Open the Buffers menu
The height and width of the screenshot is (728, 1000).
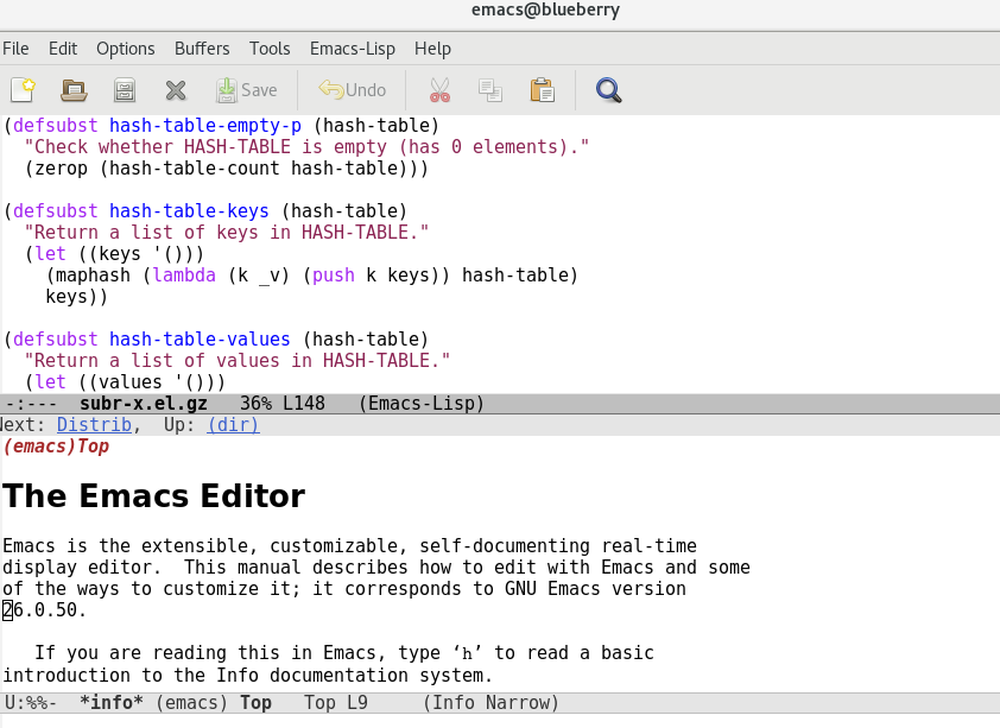[x=202, y=48]
